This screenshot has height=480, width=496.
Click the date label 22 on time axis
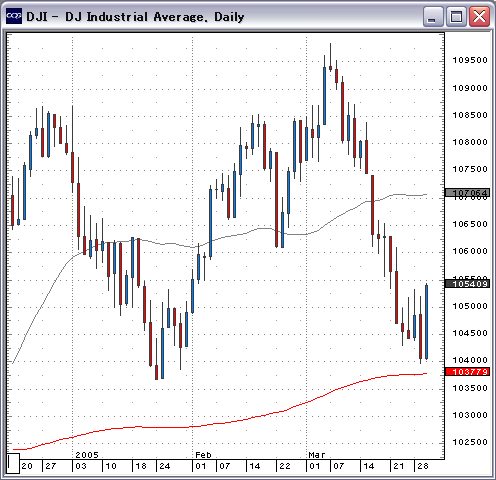point(285,466)
